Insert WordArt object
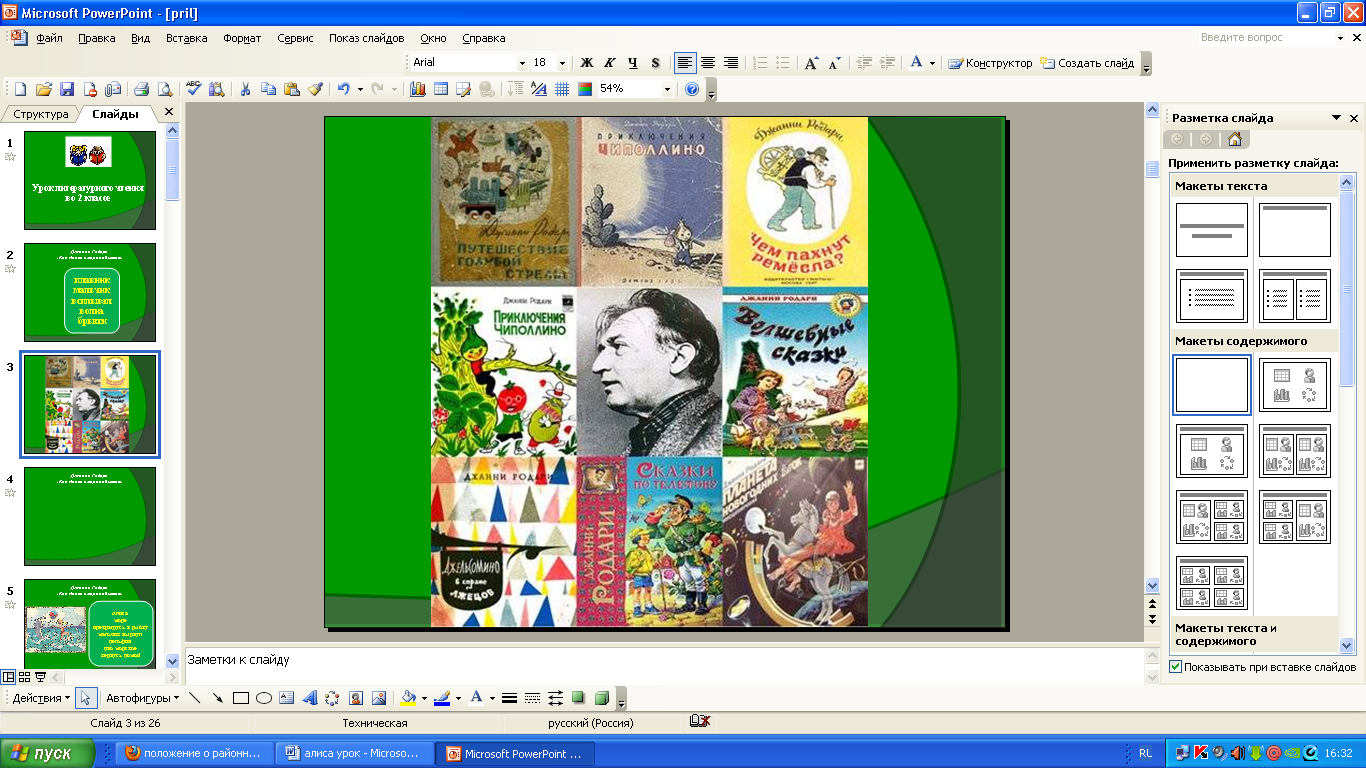The image size is (1366, 768). 310,698
